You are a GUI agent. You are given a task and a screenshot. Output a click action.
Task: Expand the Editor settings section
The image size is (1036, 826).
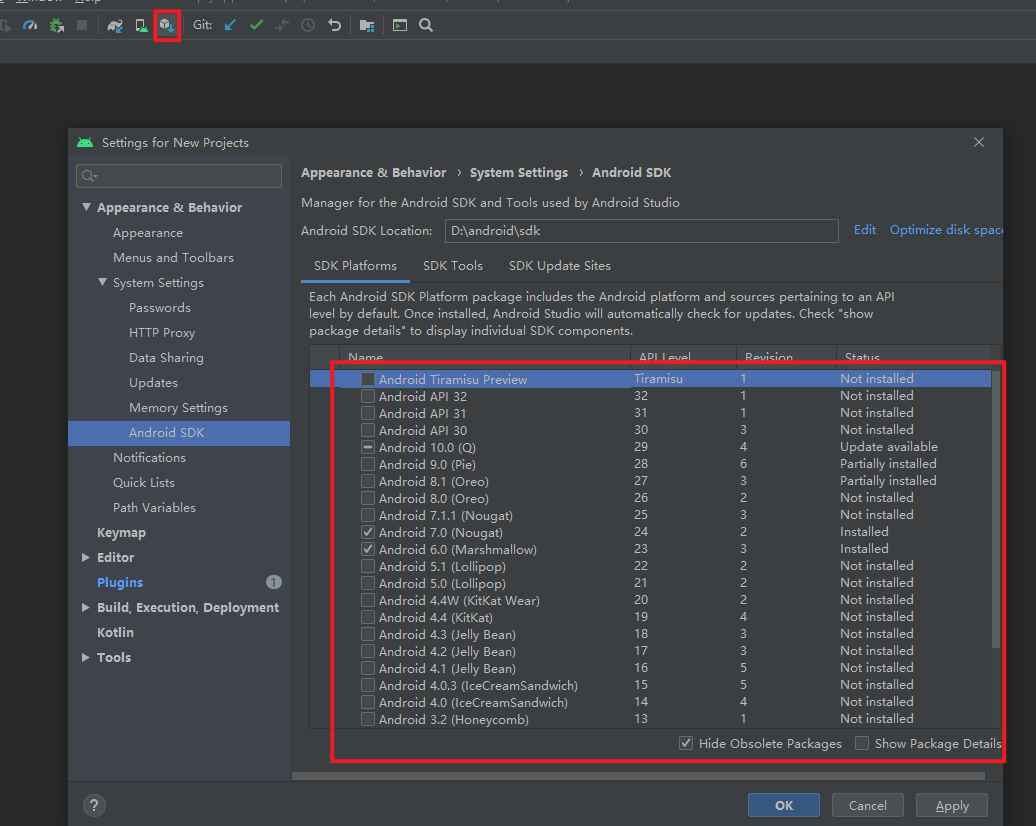click(x=85, y=557)
